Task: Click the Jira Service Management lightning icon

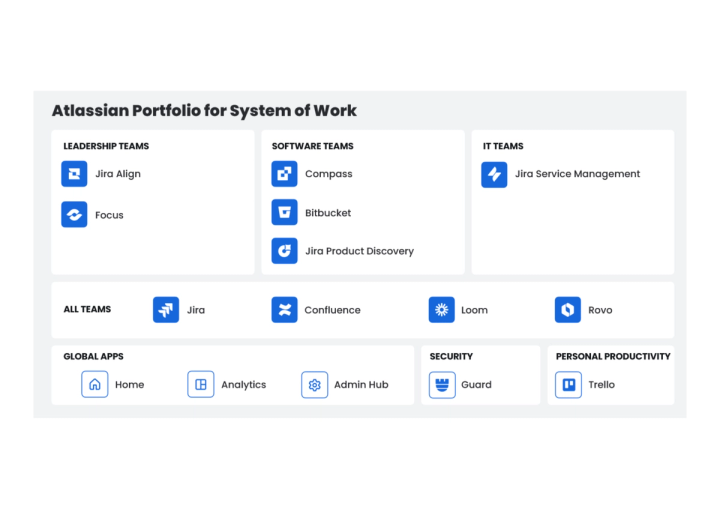Action: point(494,175)
